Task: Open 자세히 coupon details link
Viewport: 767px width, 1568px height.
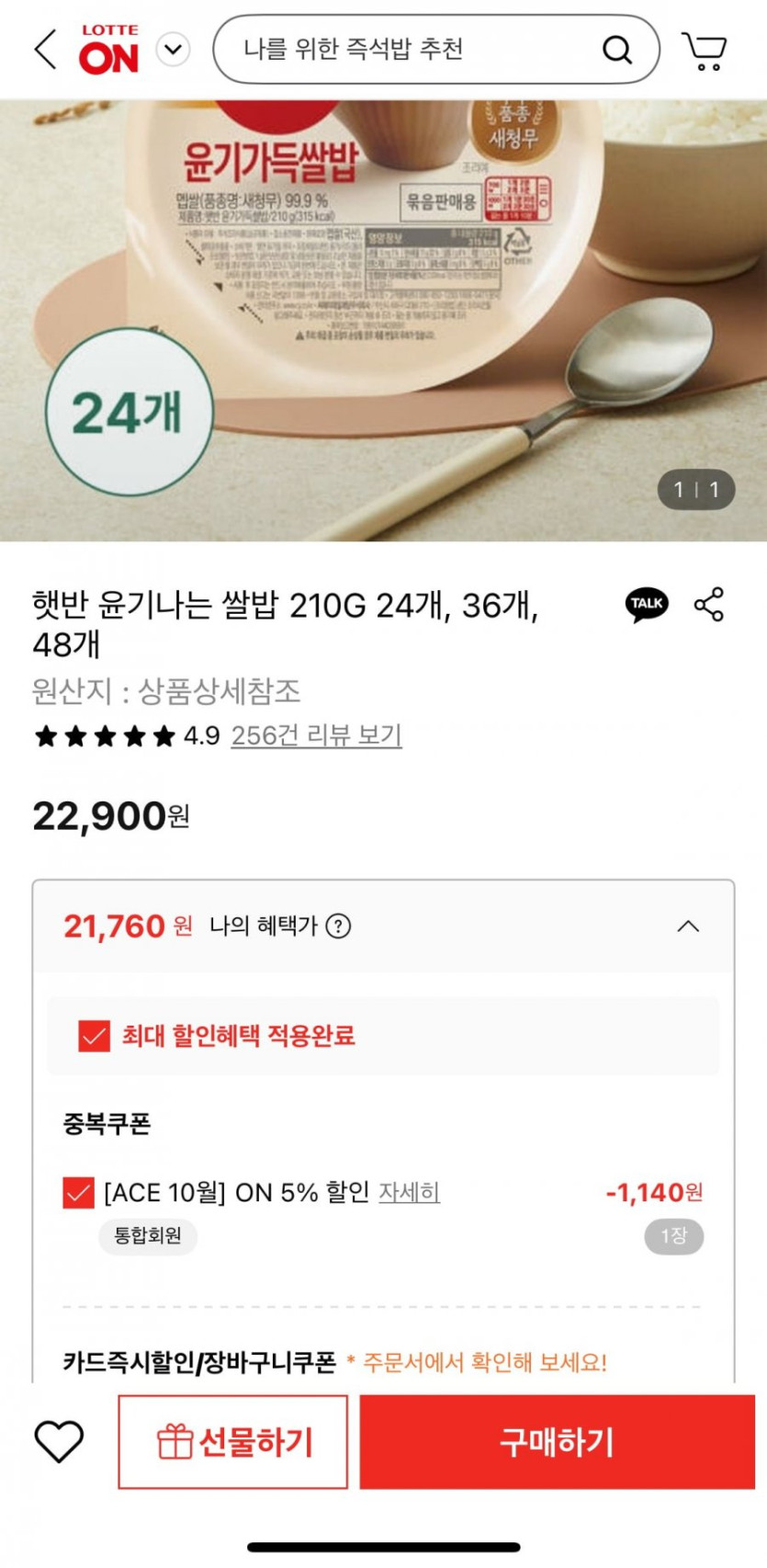Action: coord(410,1193)
